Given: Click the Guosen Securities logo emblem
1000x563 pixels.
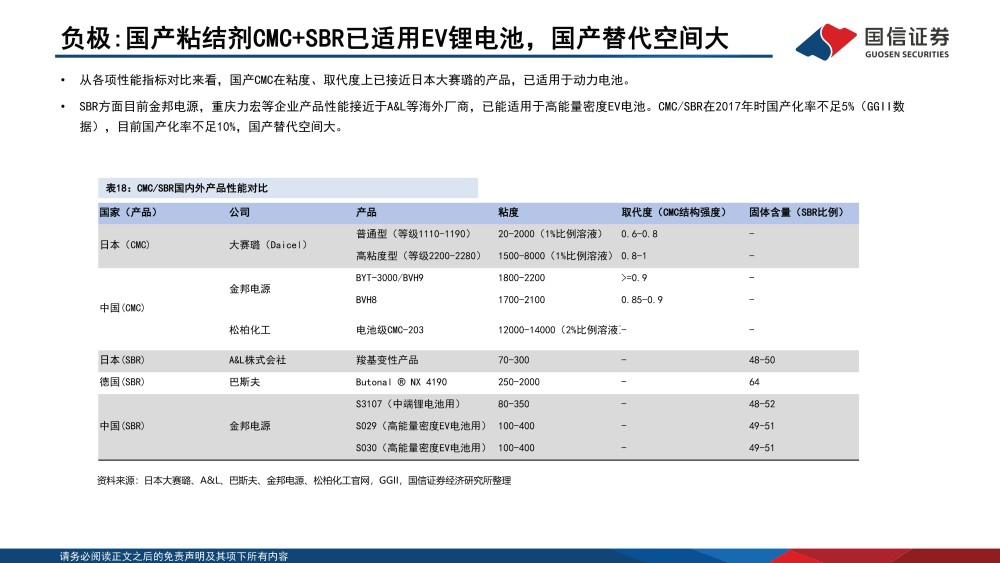Looking at the screenshot, I should [x=826, y=42].
